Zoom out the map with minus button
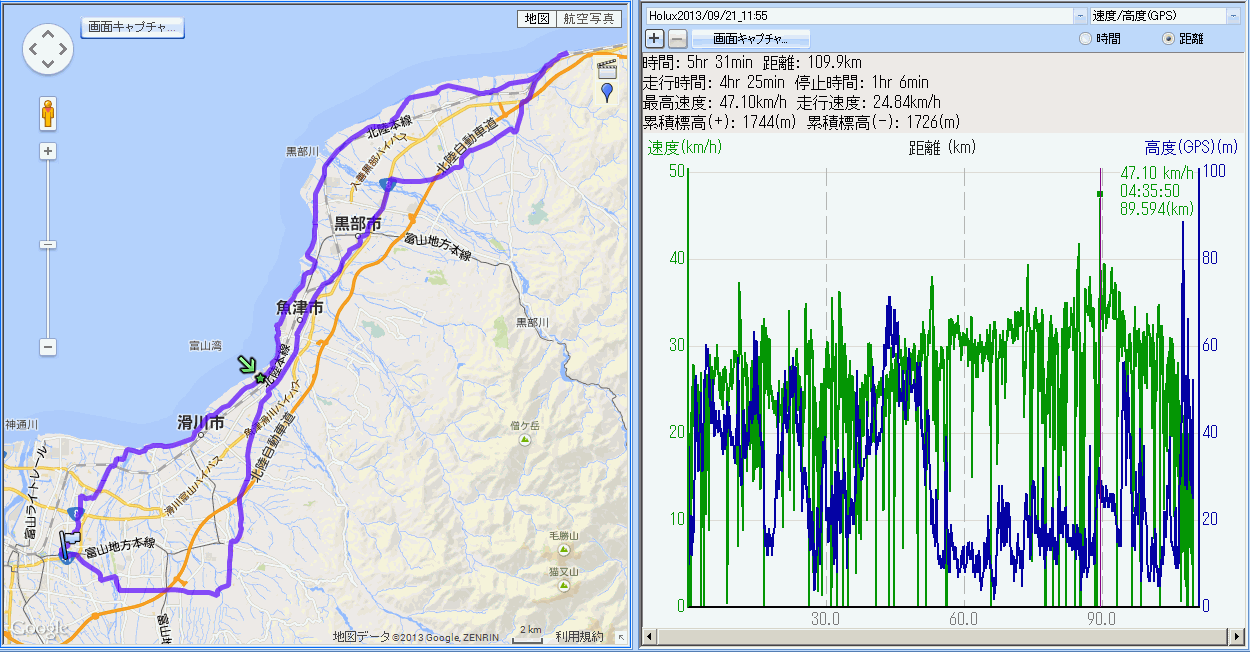This screenshot has height=652, width=1250. point(47,347)
